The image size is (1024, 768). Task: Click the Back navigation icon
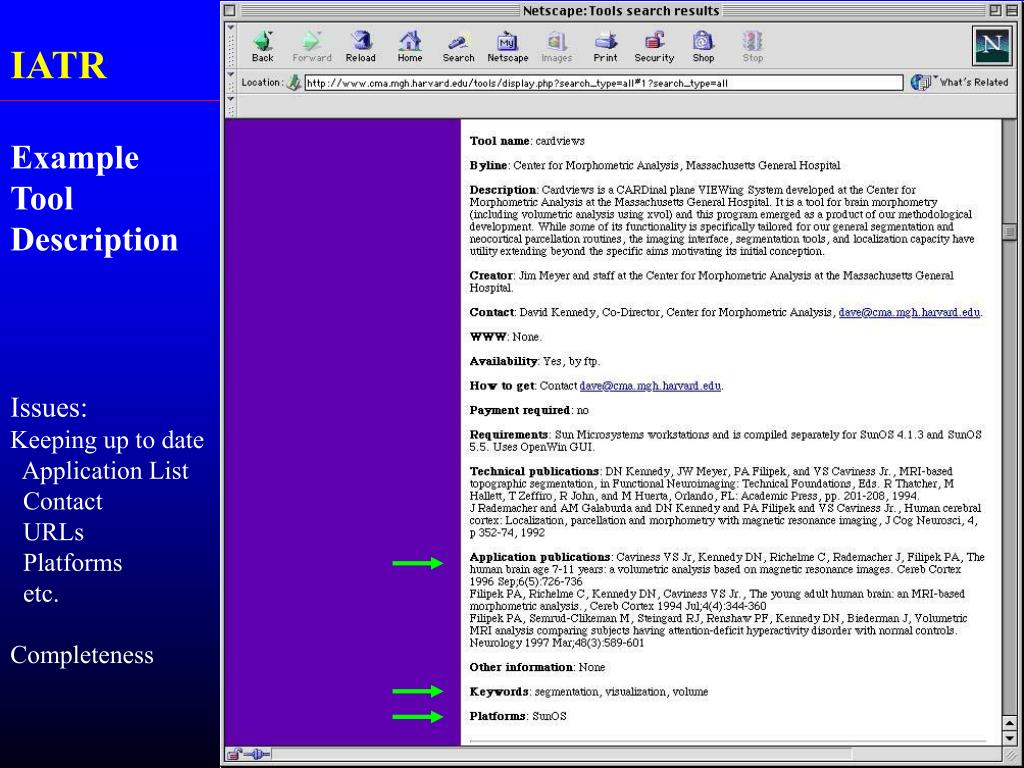point(263,46)
